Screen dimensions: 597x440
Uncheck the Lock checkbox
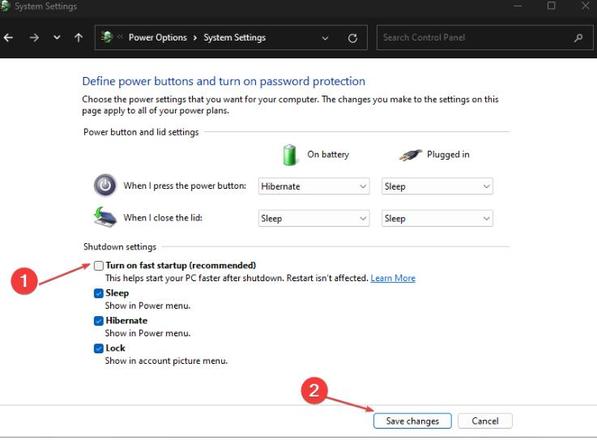pyautogui.click(x=99, y=348)
